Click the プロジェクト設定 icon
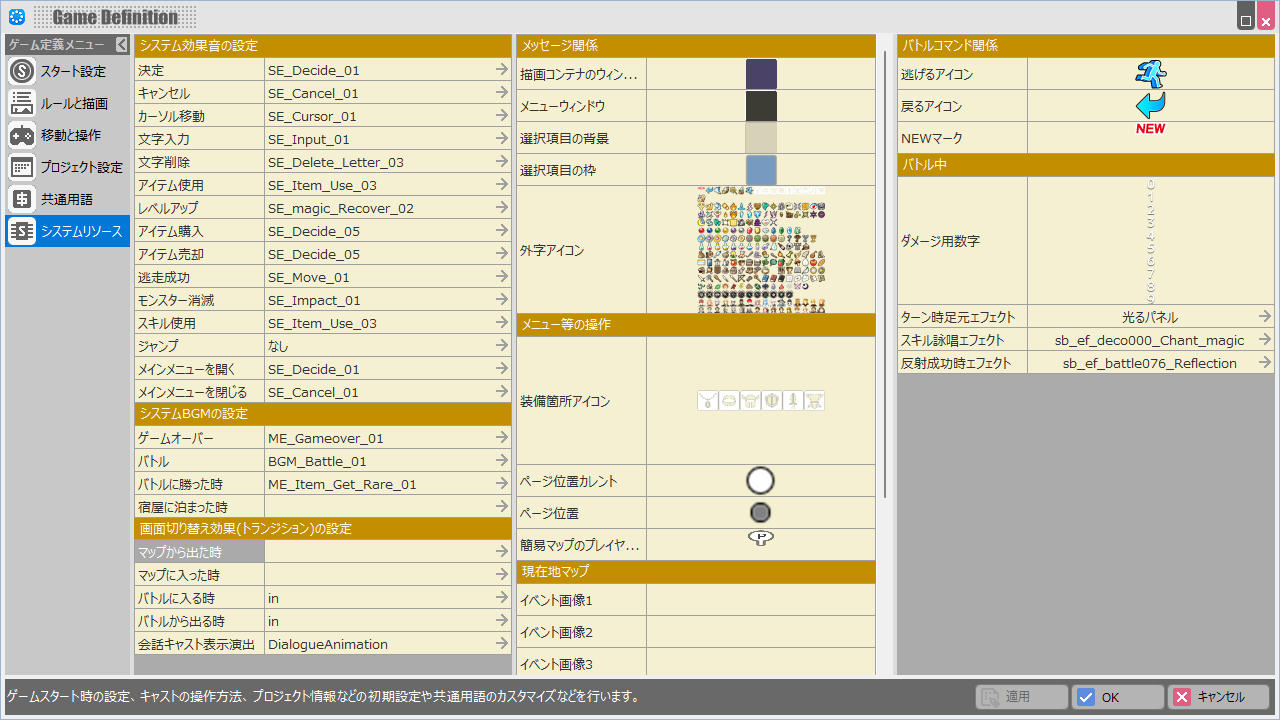Screen dimensions: 1280x720 (22, 167)
